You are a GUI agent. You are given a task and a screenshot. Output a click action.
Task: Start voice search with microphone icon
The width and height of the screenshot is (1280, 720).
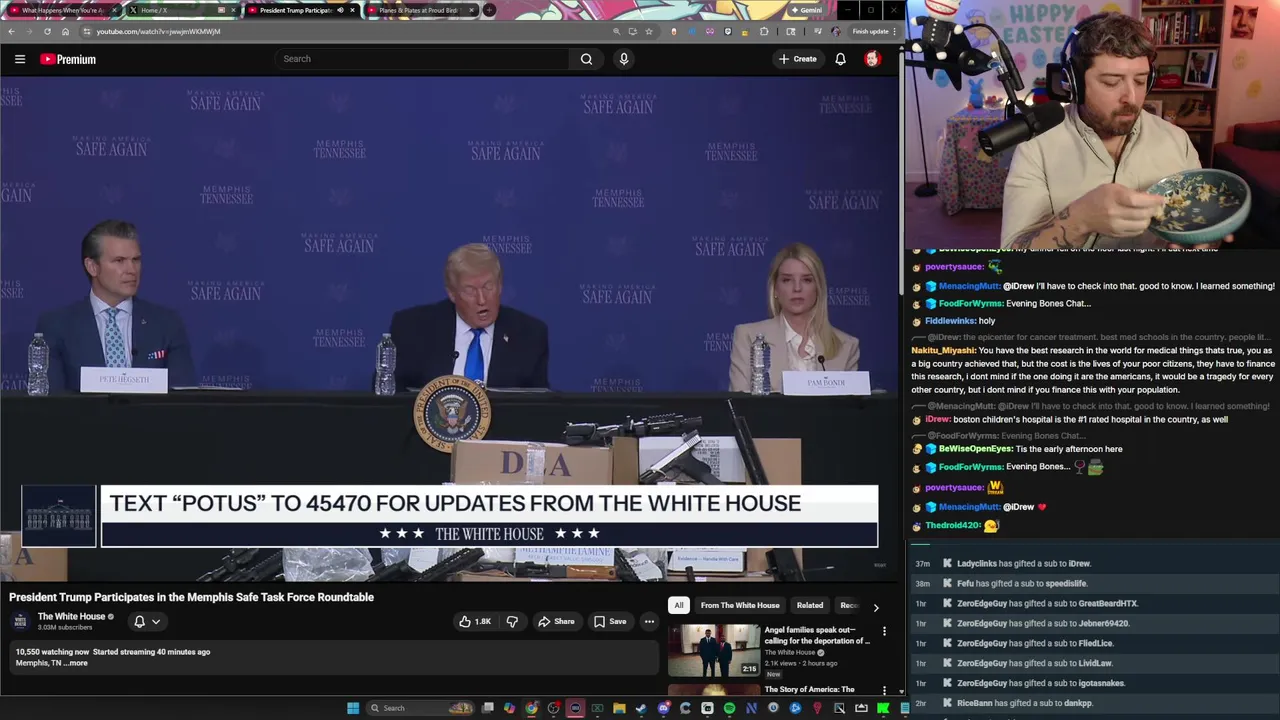(624, 59)
